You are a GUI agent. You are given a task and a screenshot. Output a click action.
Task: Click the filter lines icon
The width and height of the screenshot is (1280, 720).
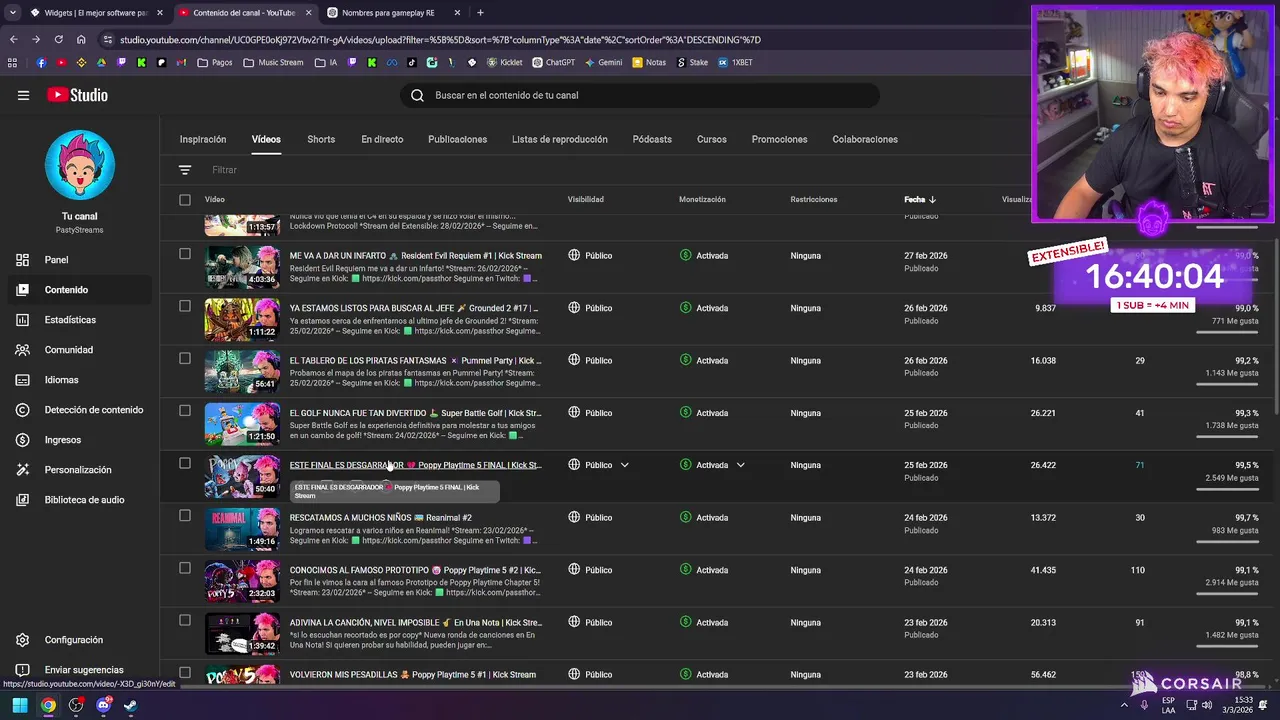(184, 170)
